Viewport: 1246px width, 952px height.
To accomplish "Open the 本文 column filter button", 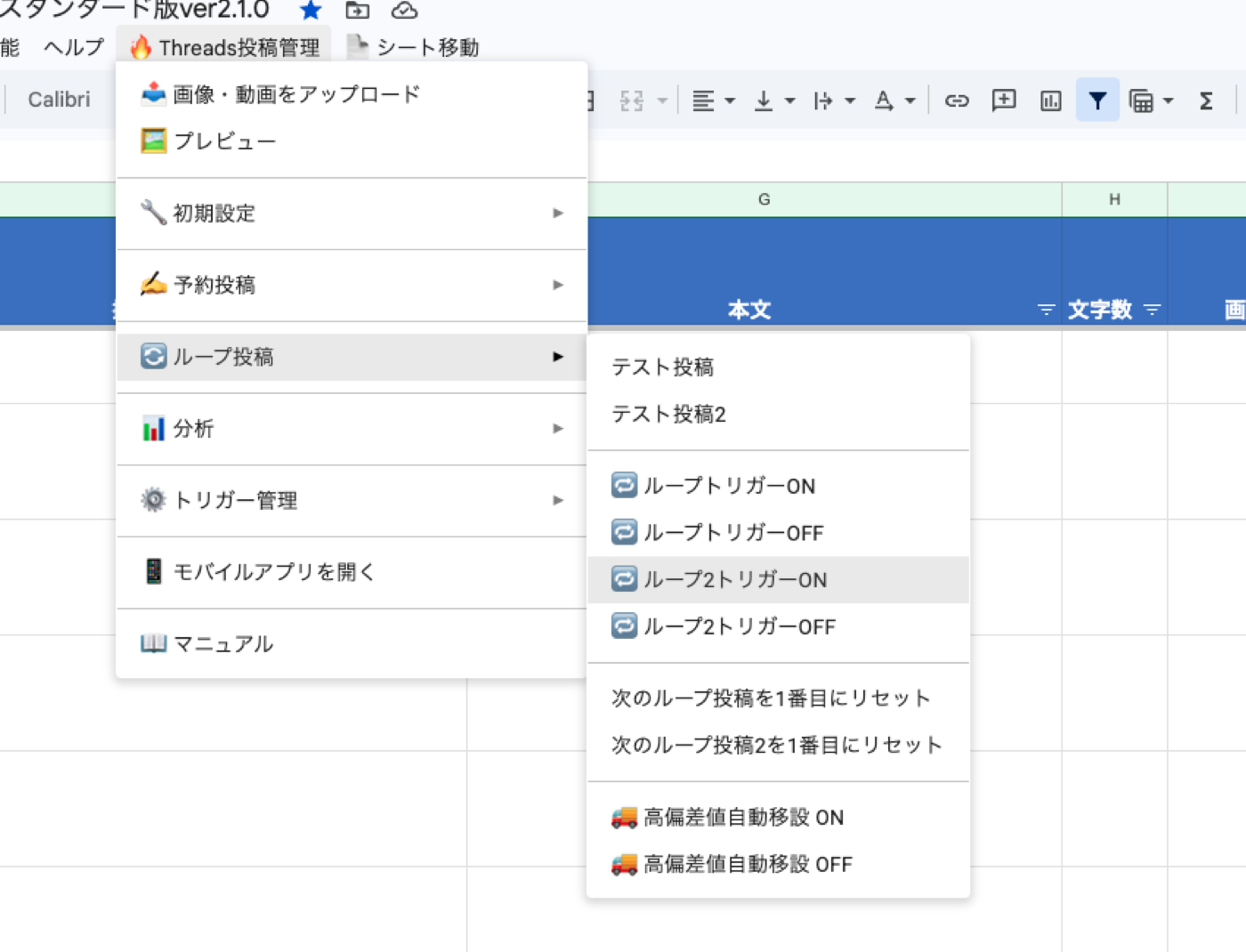I will [1046, 310].
